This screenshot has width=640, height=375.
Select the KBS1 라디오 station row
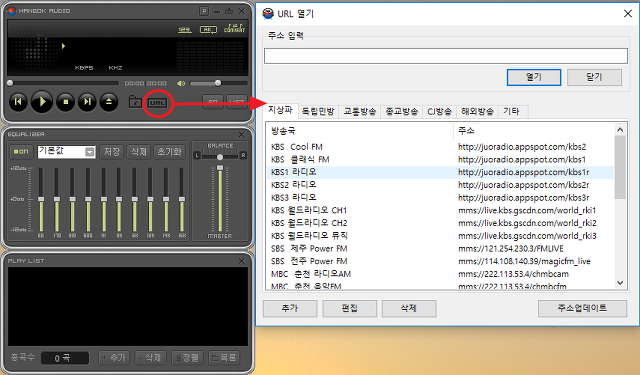440,172
